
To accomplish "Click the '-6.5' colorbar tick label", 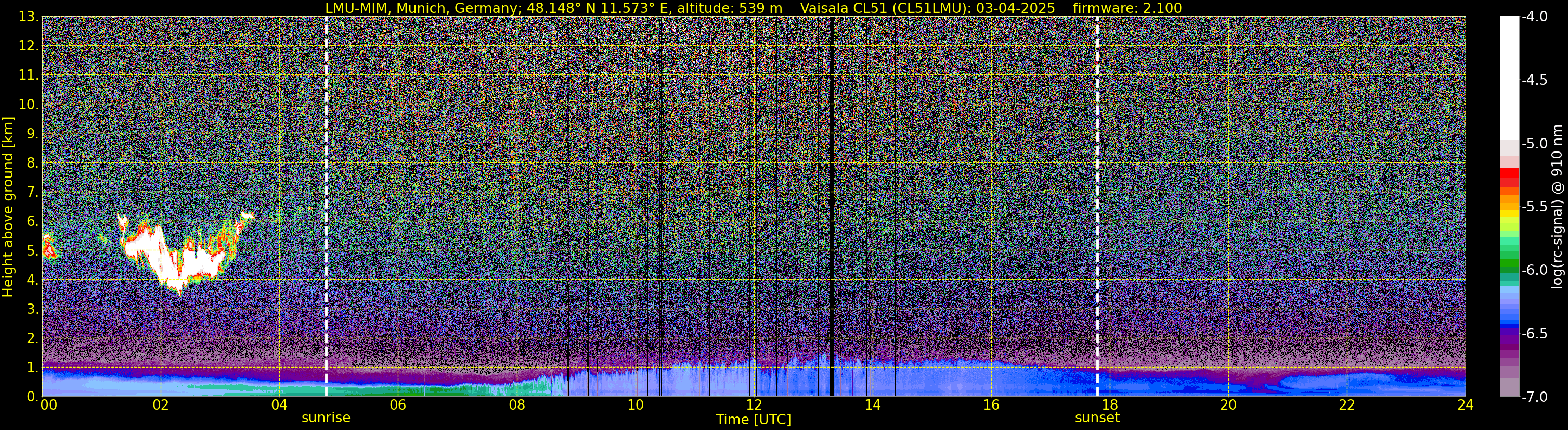I will 1535,333.
